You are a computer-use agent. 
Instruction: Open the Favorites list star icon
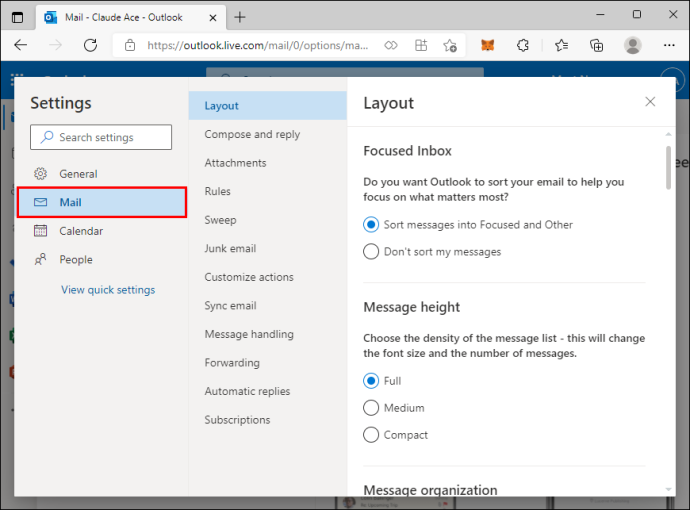click(x=561, y=45)
